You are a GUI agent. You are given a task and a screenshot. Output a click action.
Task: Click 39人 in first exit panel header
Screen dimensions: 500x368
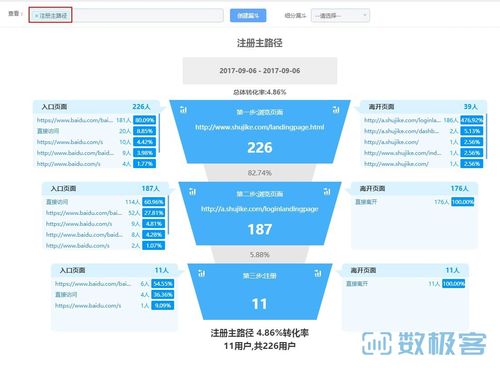tap(471, 107)
